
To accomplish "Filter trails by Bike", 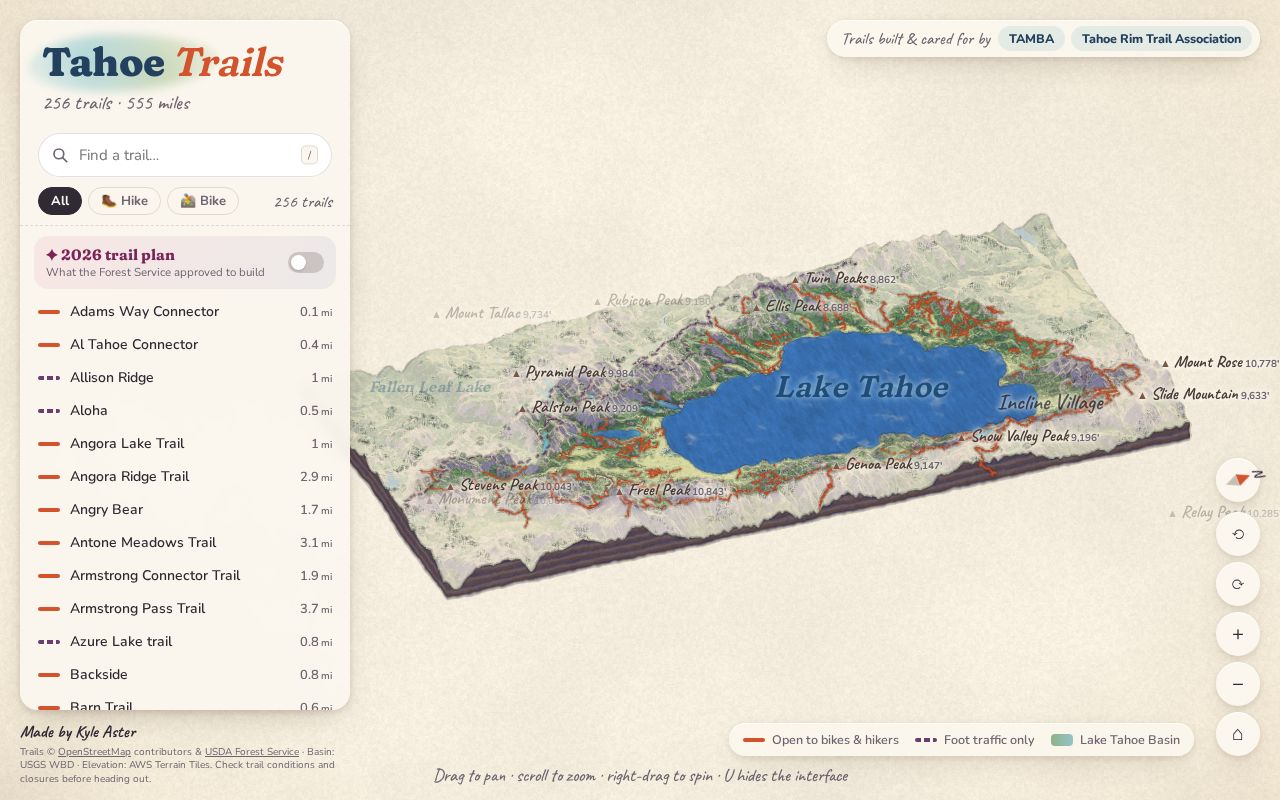I will (203, 201).
